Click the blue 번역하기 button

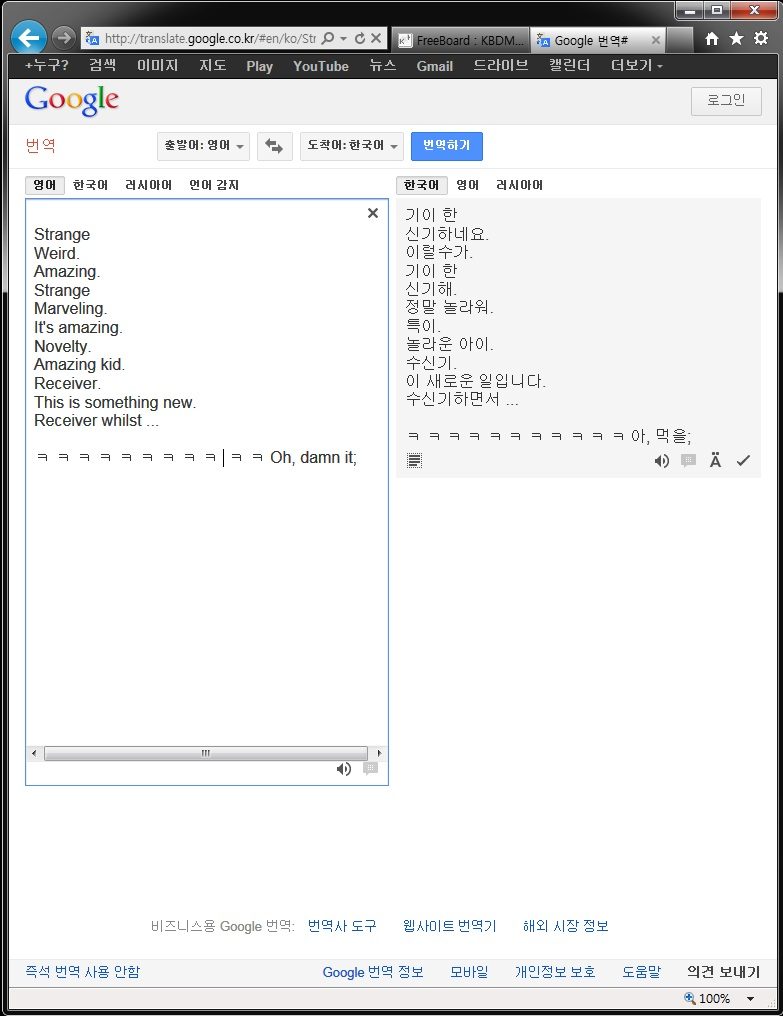click(x=447, y=146)
